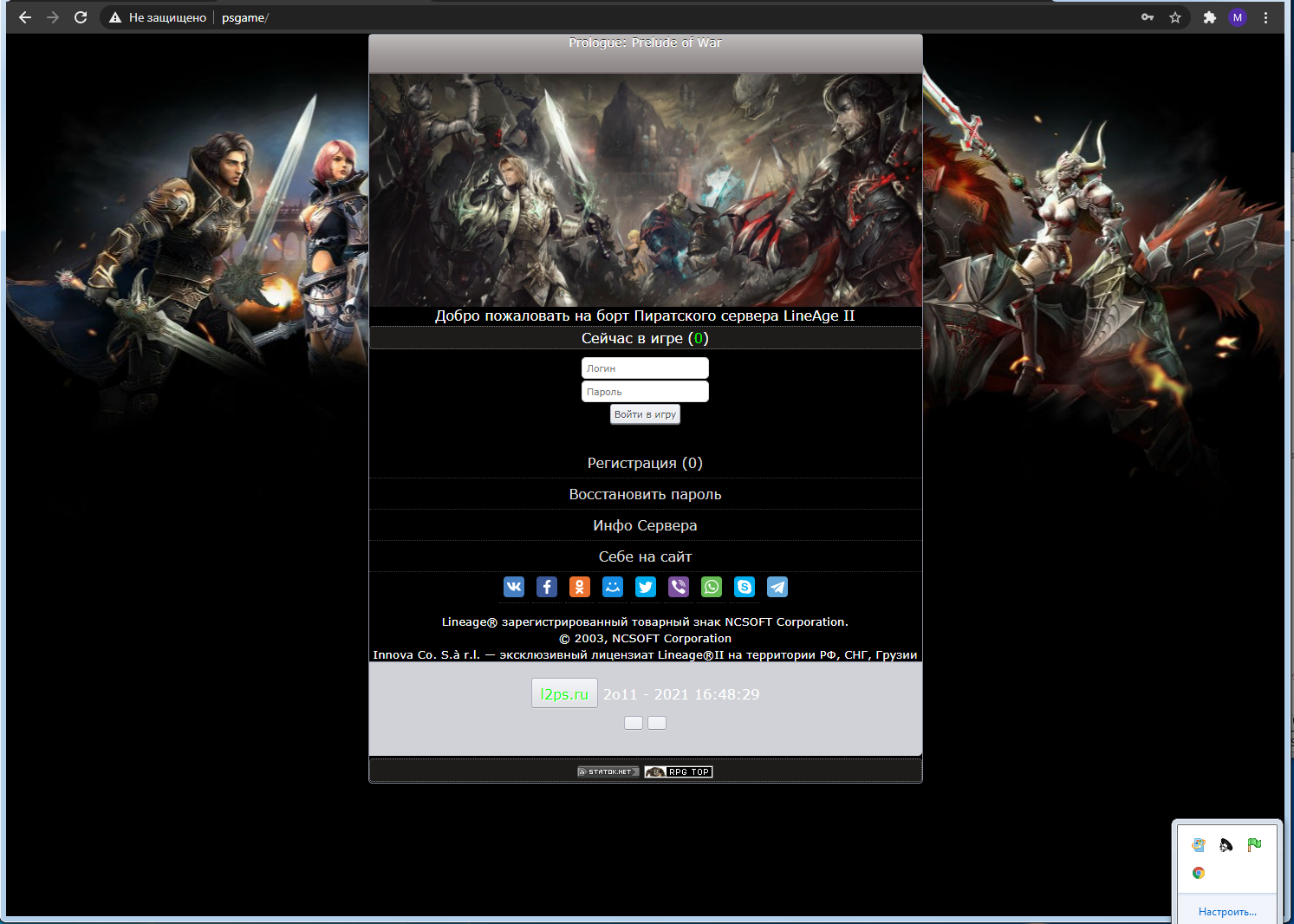Focus the Пароль password field
Screen dimensions: 1294x924
click(645, 392)
